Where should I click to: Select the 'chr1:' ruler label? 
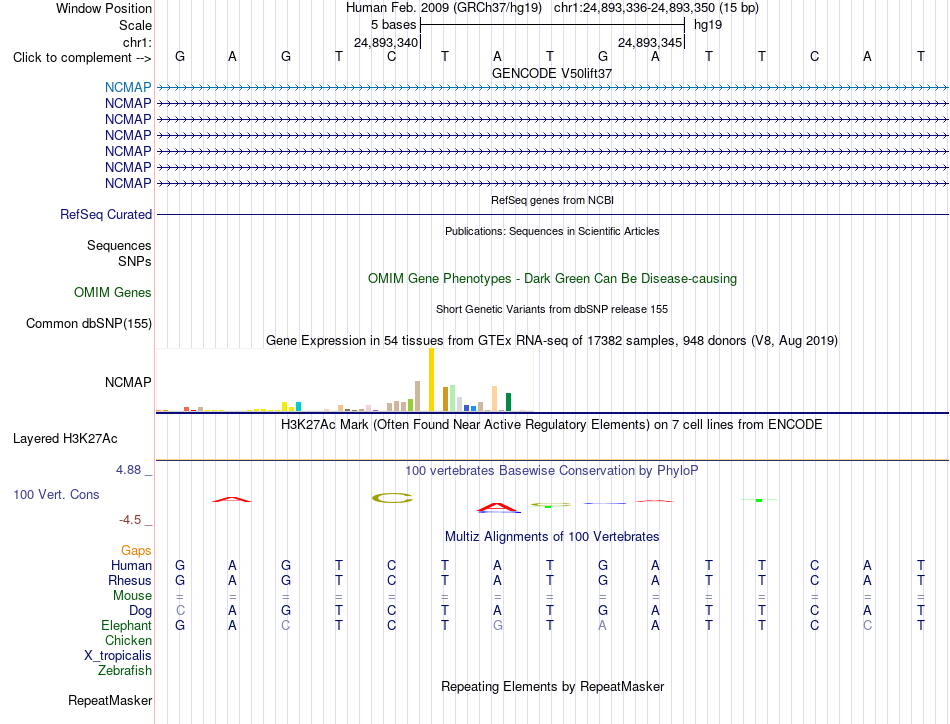pyautogui.click(x=137, y=42)
